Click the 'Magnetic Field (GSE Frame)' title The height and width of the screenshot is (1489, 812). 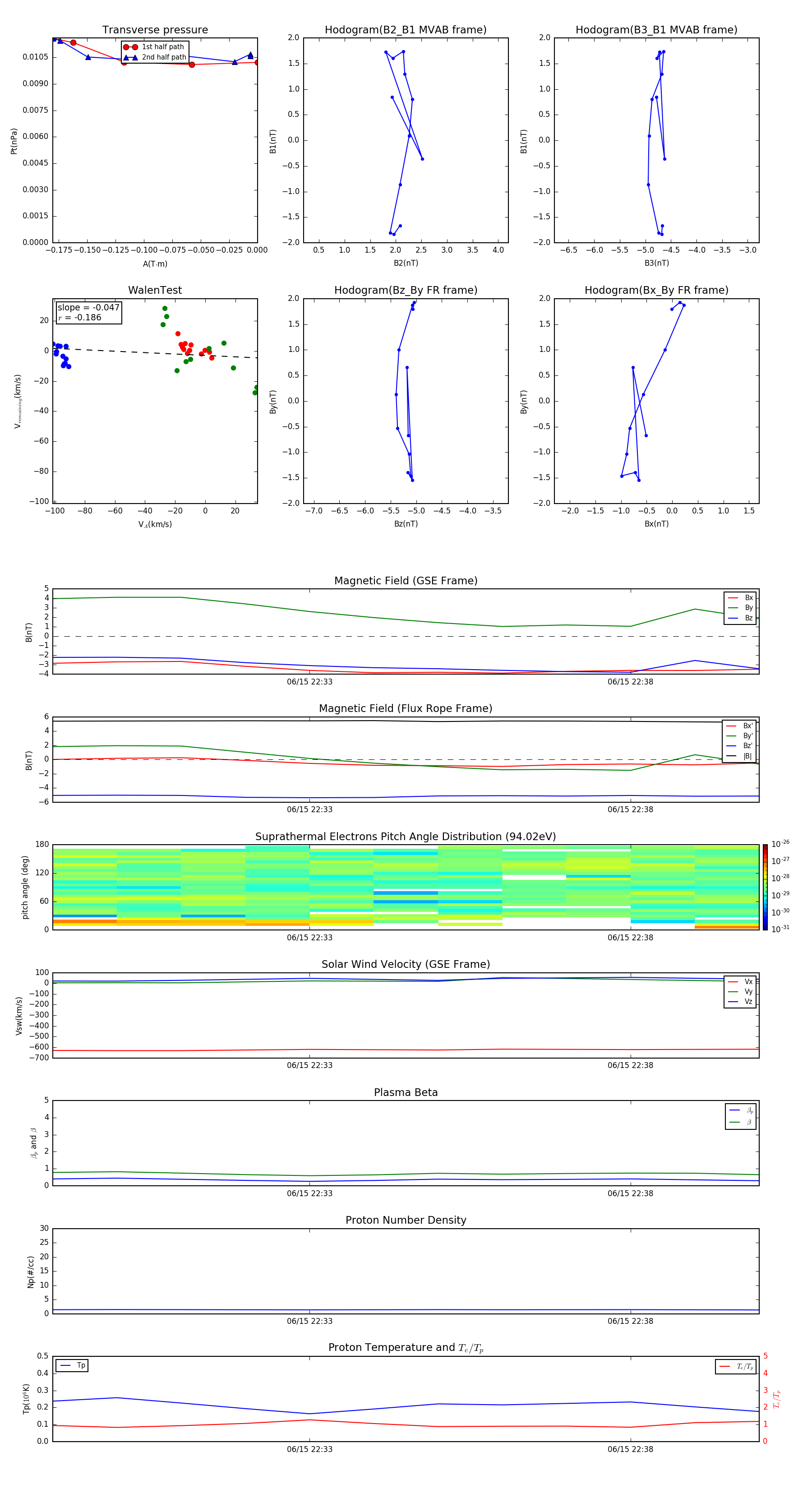coord(406,581)
